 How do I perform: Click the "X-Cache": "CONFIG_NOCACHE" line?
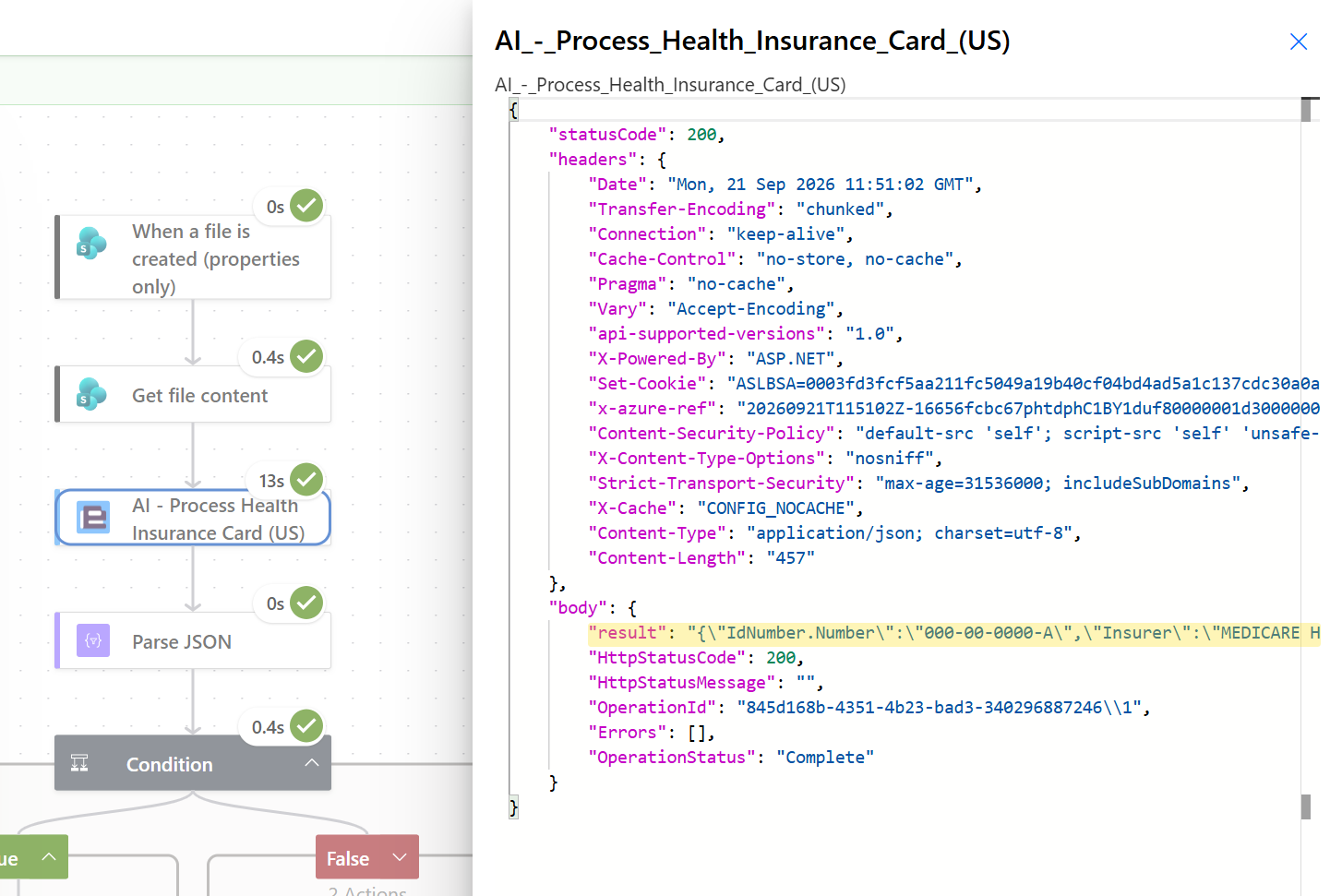point(725,508)
